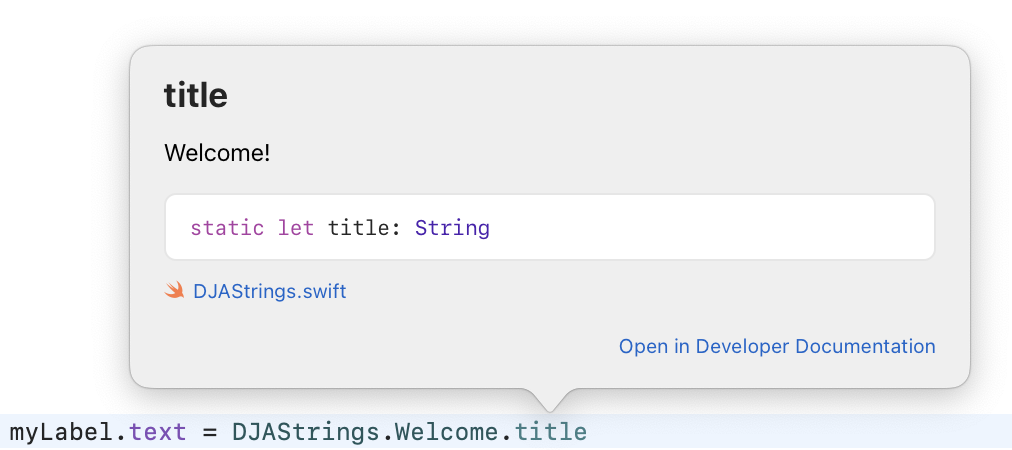
Task: Click myLabel in the code line
Action: [x=64, y=432]
